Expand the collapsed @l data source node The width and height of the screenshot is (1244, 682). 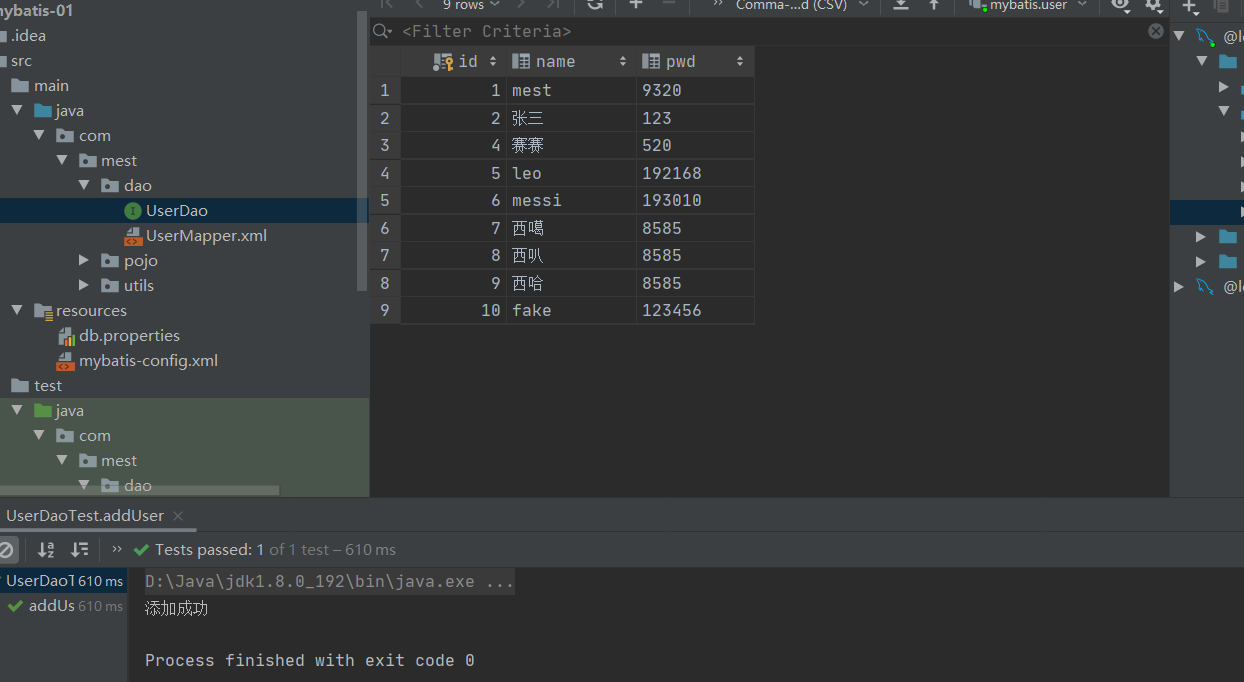click(1180, 287)
